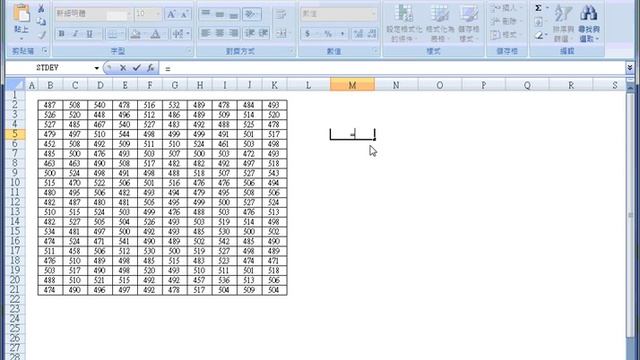640x360 pixels.
Task: Click the Fill down icon in editing group
Action: click(x=538, y=22)
